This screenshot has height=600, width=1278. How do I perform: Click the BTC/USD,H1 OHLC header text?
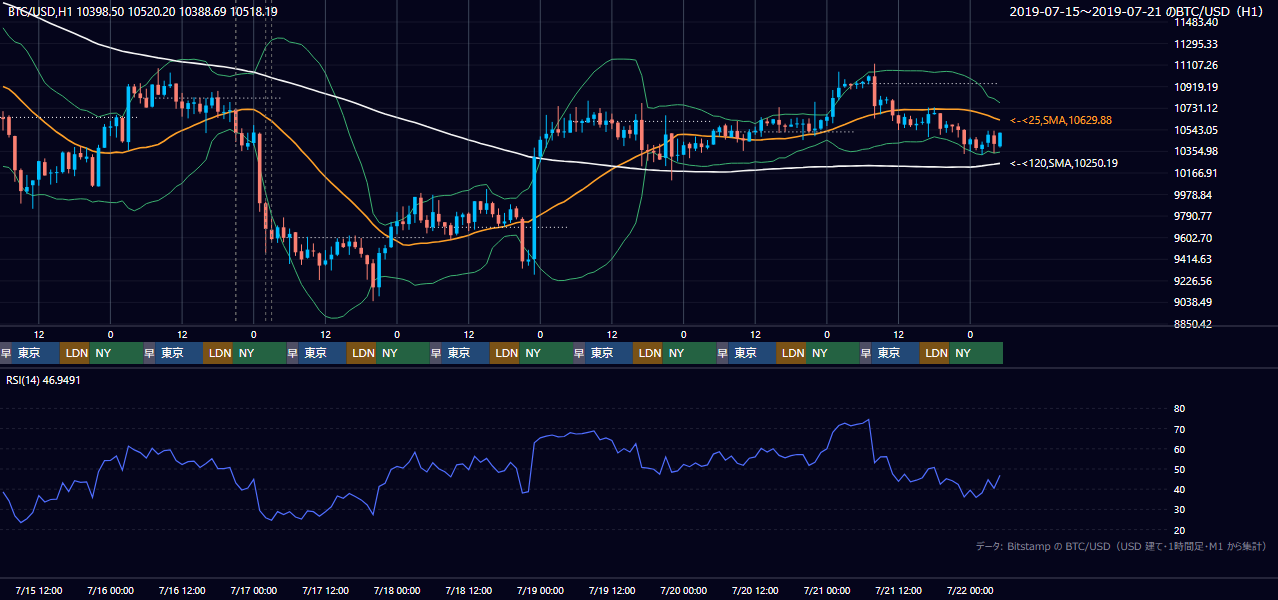click(x=143, y=11)
